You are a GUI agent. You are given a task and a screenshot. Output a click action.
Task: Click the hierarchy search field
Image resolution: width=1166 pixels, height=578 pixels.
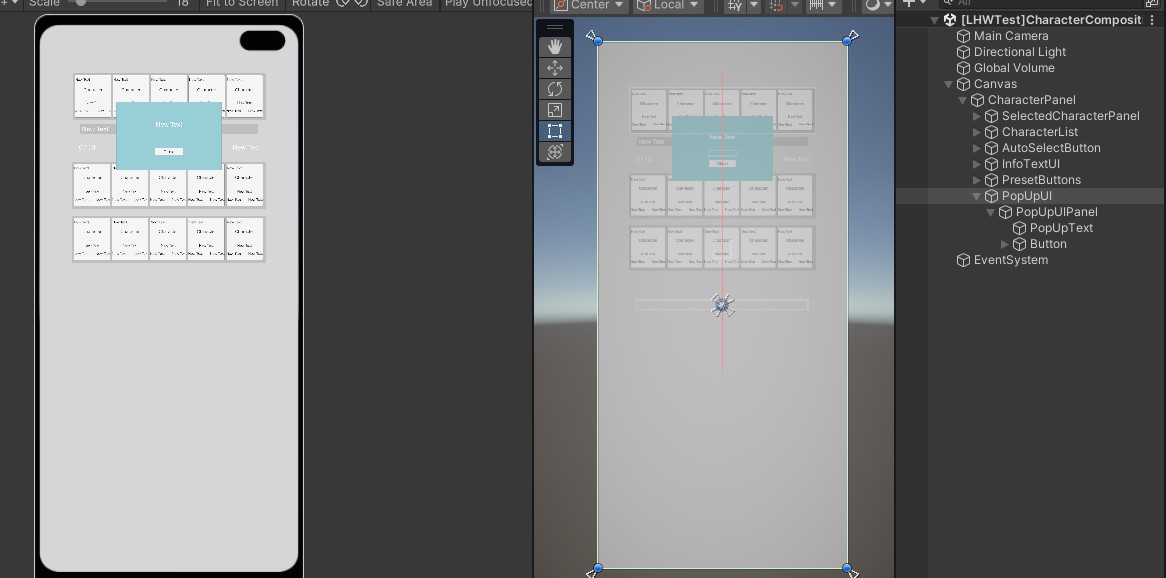click(1041, 3)
